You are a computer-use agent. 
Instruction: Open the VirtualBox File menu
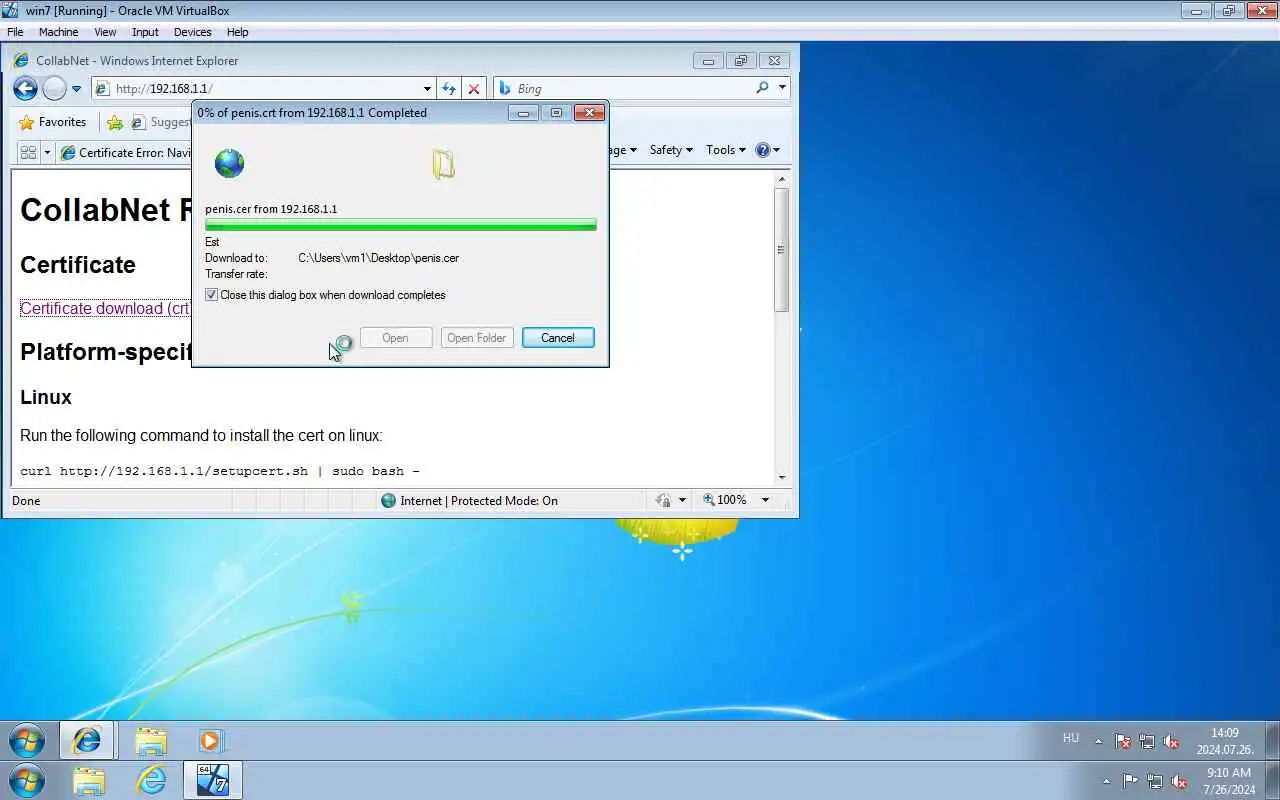[15, 32]
